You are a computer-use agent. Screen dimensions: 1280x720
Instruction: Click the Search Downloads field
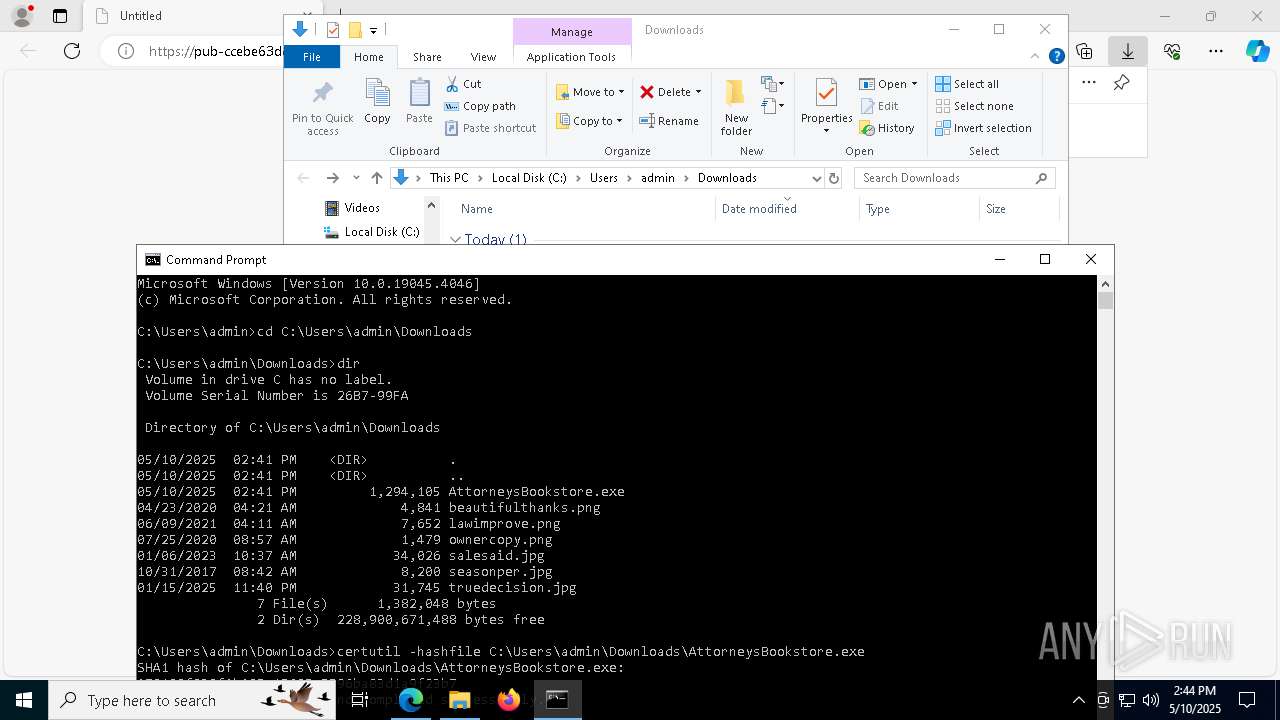point(954,178)
